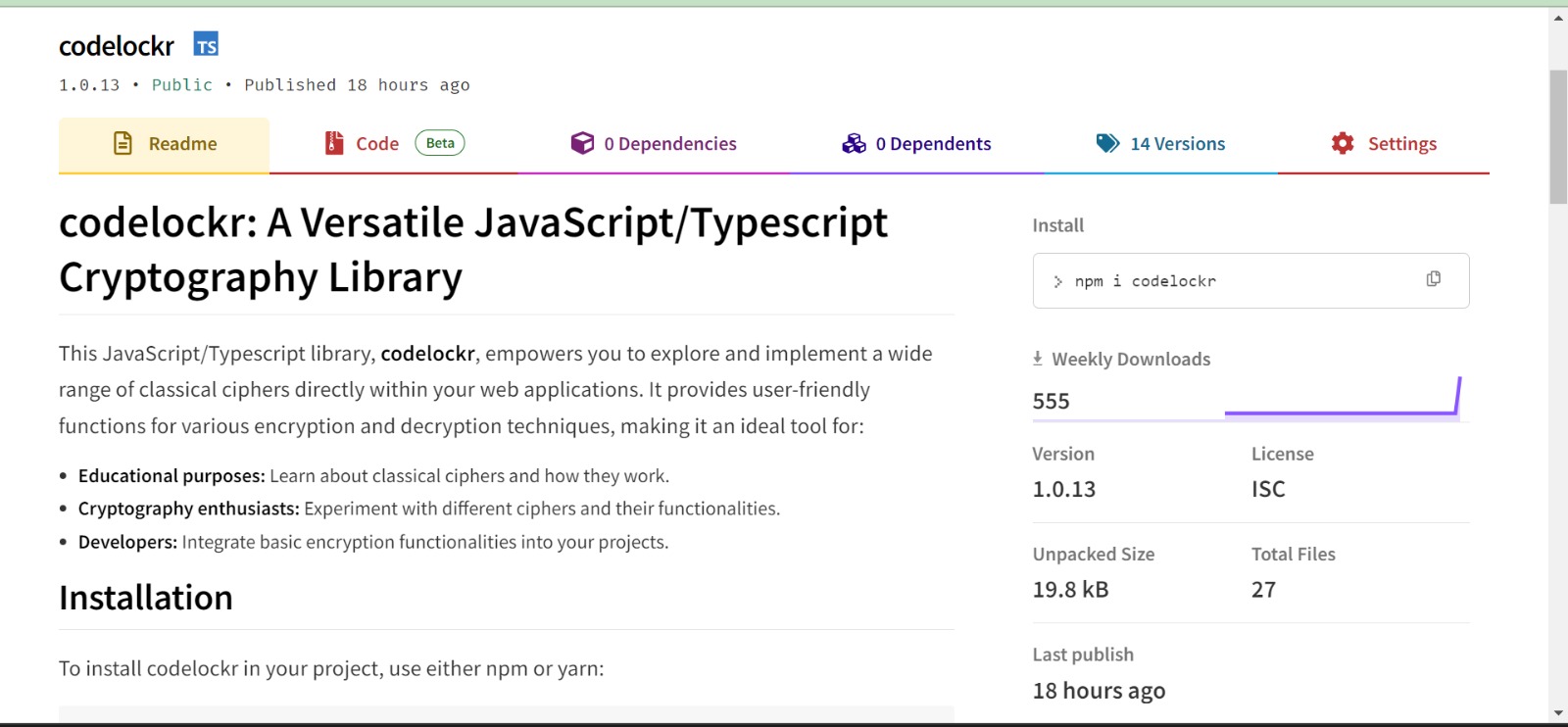Click the page vertical scrollbar thumb

tap(1558, 137)
